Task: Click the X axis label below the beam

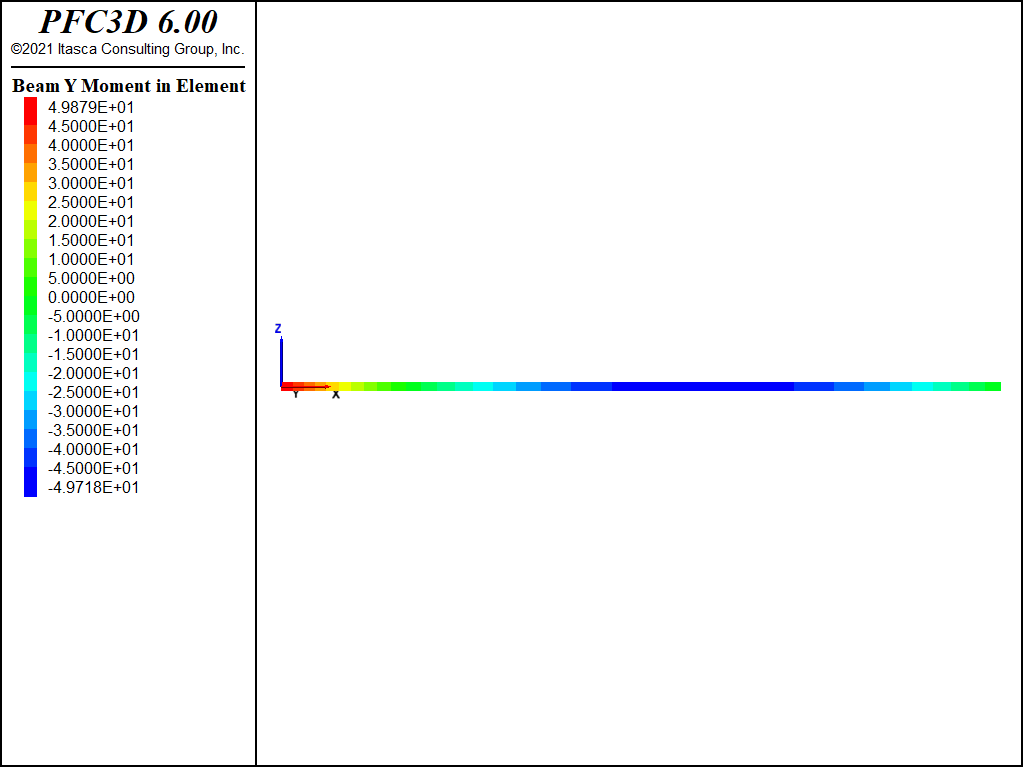Action: coord(336,395)
